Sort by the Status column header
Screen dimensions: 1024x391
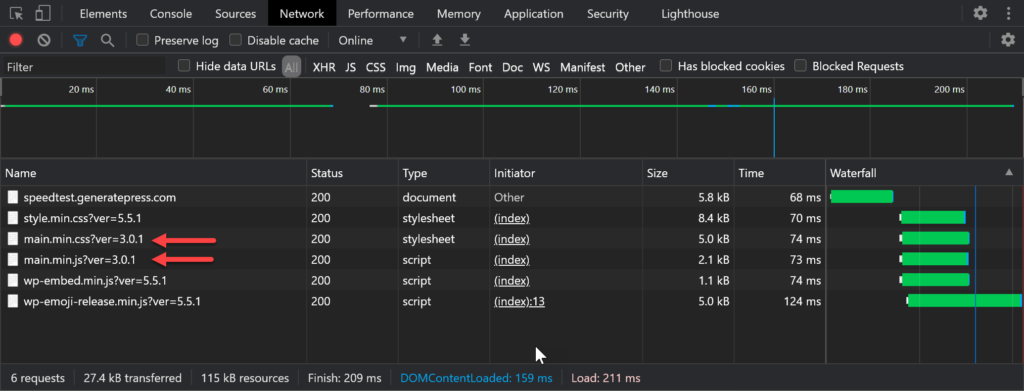click(353, 173)
